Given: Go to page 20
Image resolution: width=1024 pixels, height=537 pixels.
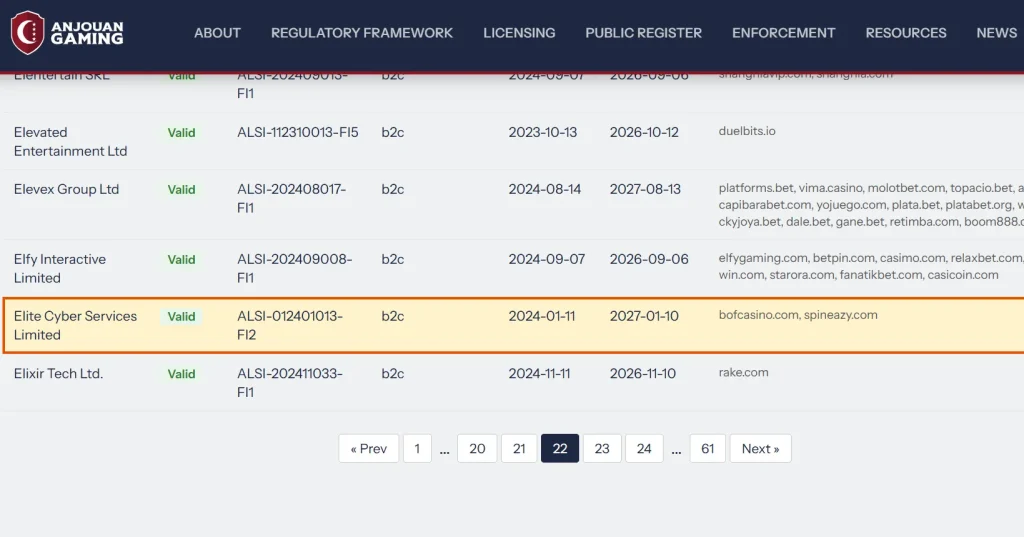Looking at the screenshot, I should 477,448.
